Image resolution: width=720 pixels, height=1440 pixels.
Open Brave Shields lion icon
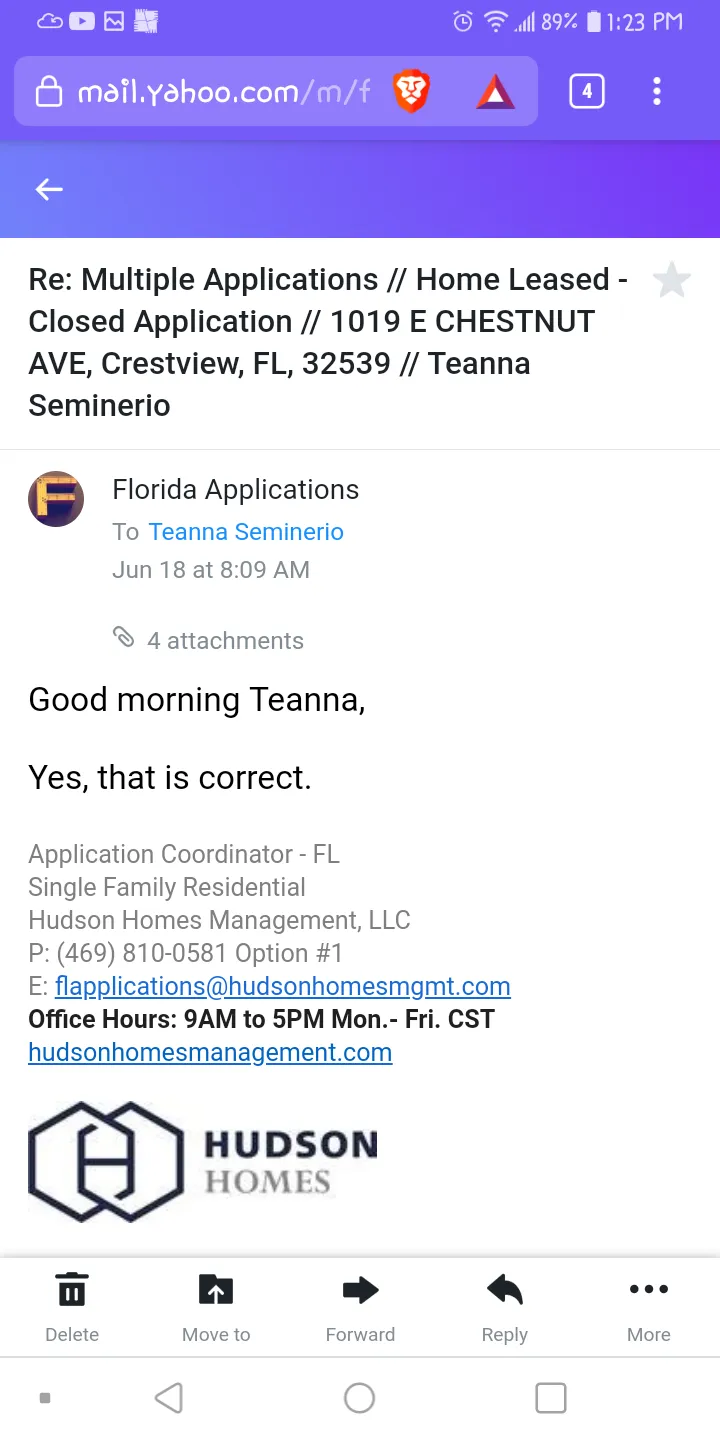coord(411,93)
